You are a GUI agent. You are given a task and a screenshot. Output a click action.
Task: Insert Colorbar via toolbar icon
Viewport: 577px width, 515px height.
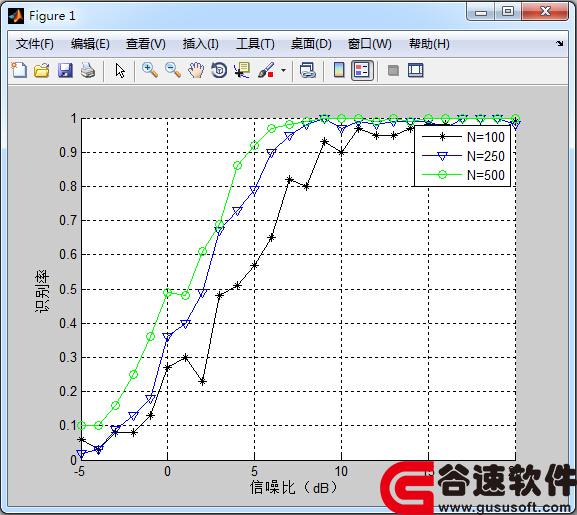pos(339,70)
